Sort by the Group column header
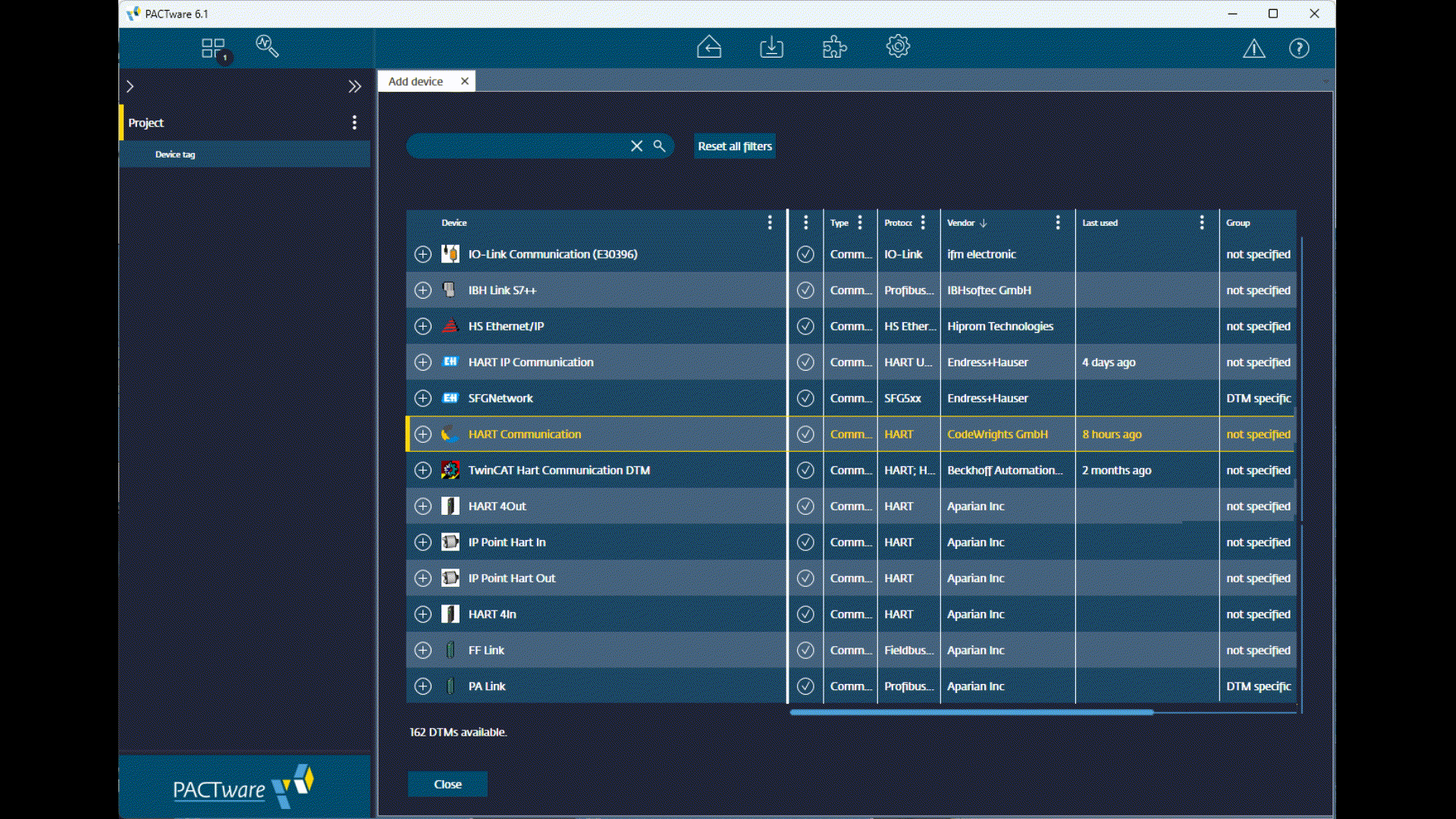Image resolution: width=1456 pixels, height=819 pixels. pos(1238,223)
